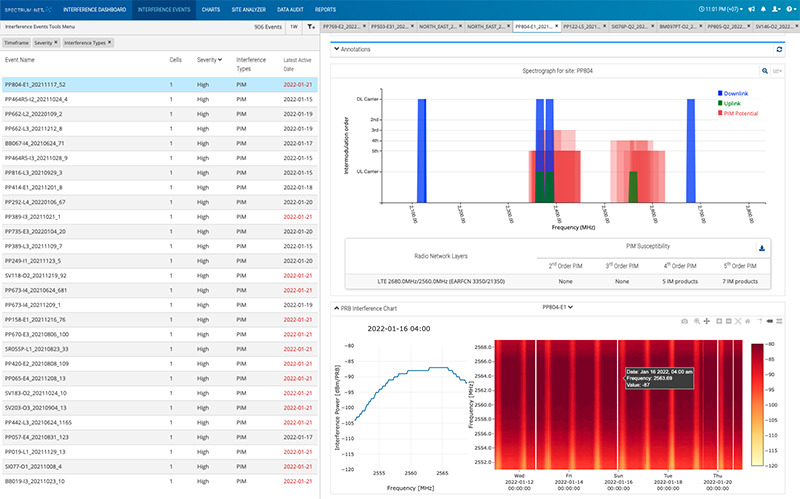Click the '5 IM products' cell

coord(680,281)
